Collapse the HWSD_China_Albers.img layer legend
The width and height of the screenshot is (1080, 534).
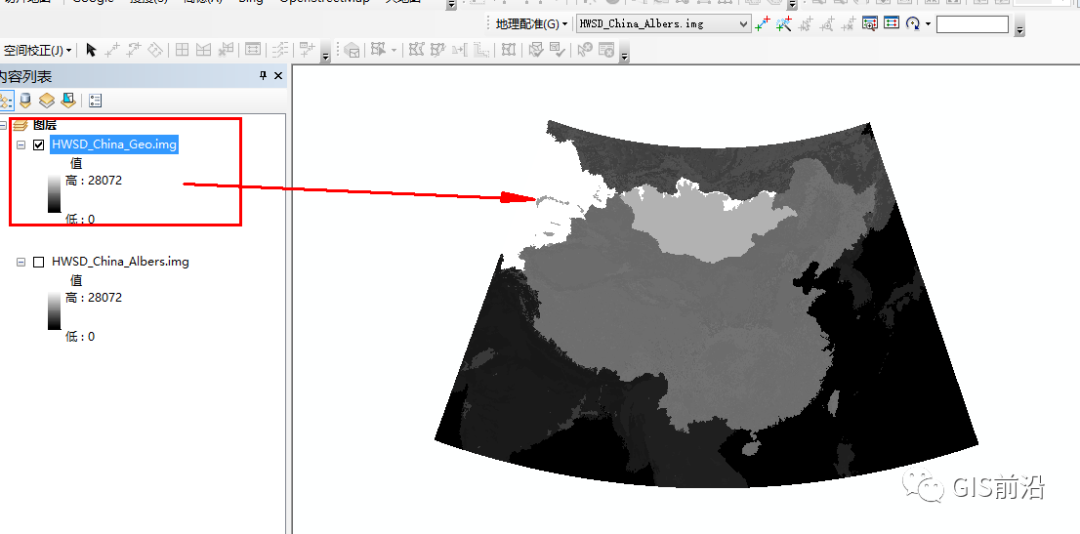(21, 262)
